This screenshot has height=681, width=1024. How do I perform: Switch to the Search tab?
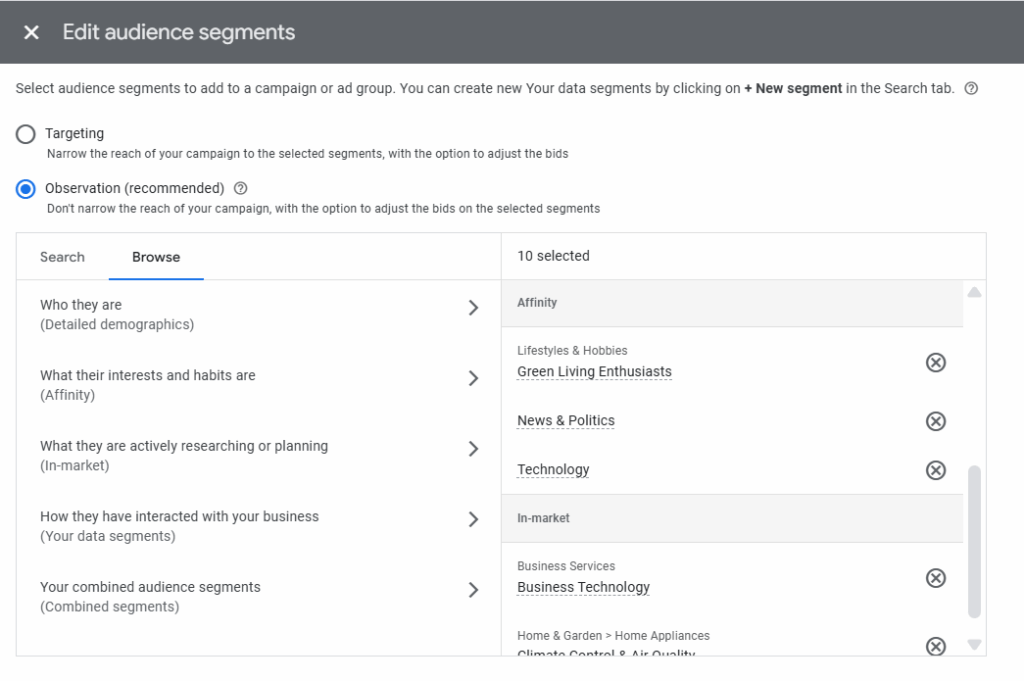click(62, 257)
